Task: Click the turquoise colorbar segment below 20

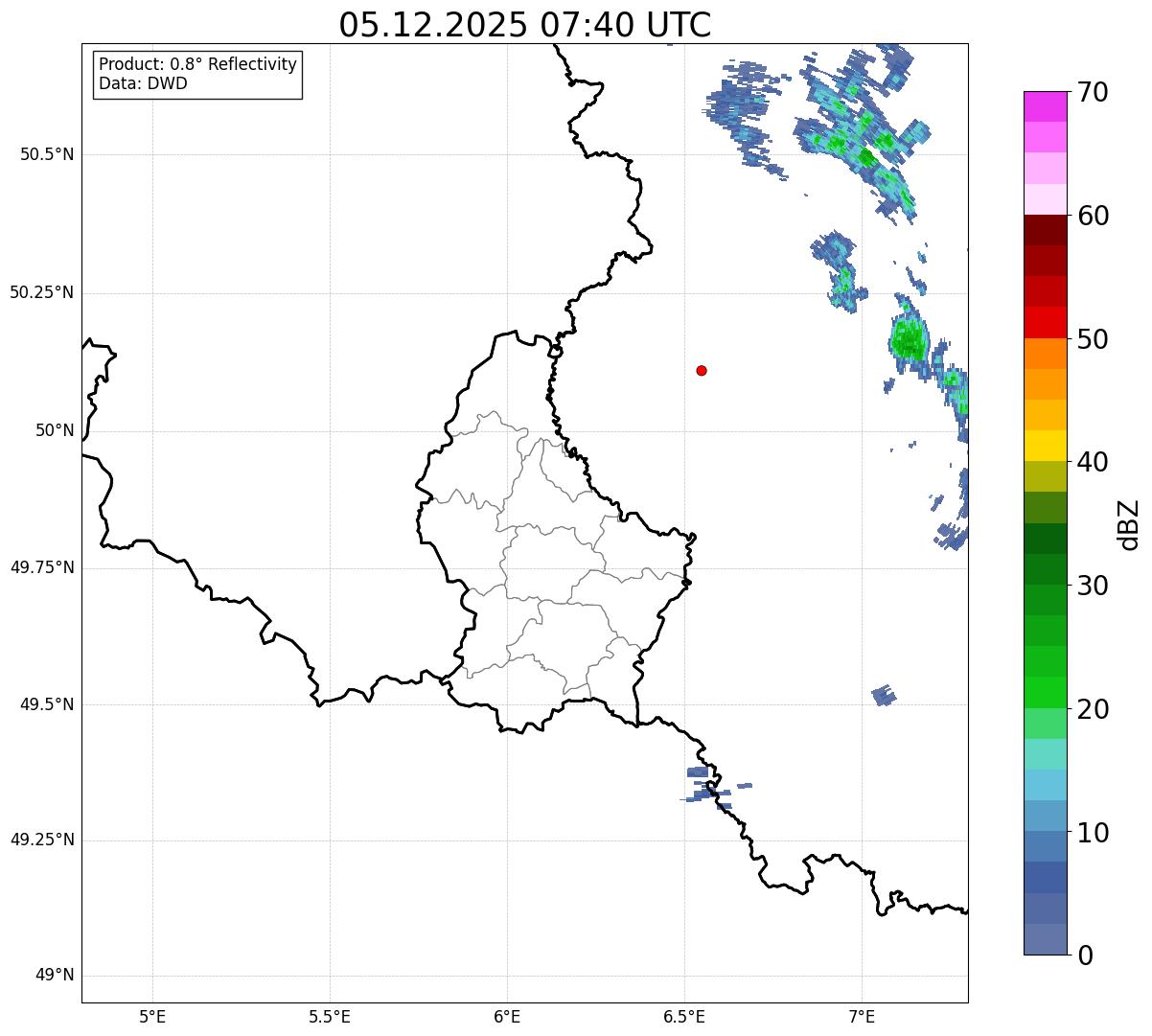Action: tap(1045, 754)
